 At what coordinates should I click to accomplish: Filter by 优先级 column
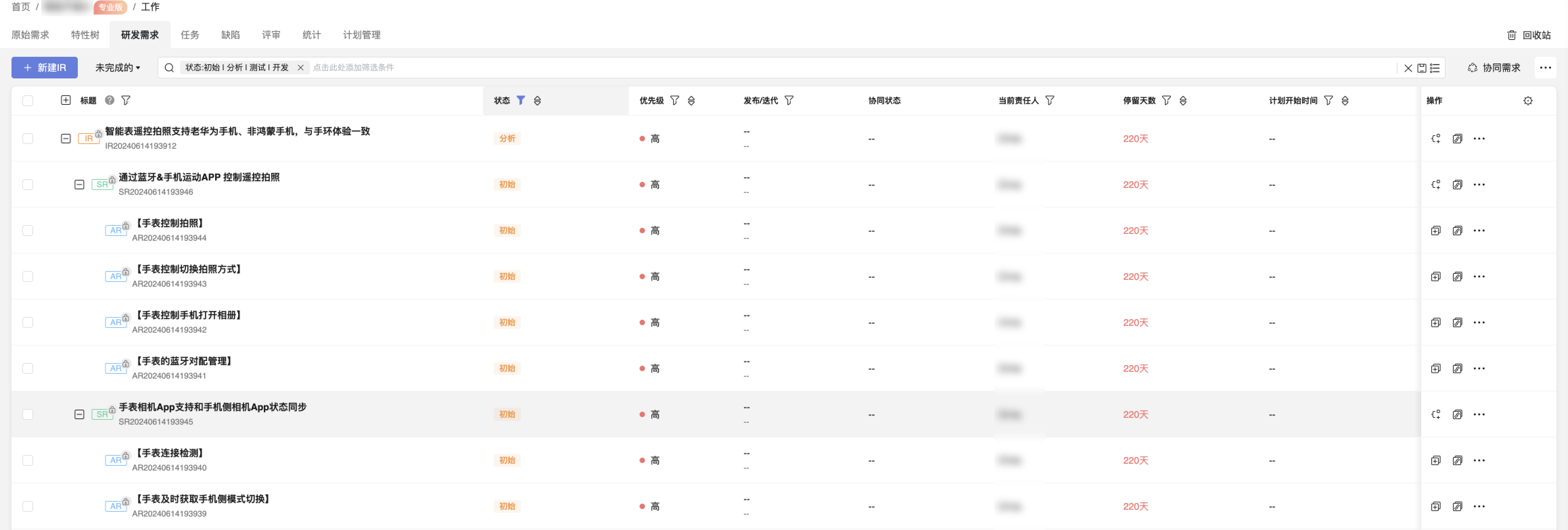(x=674, y=100)
